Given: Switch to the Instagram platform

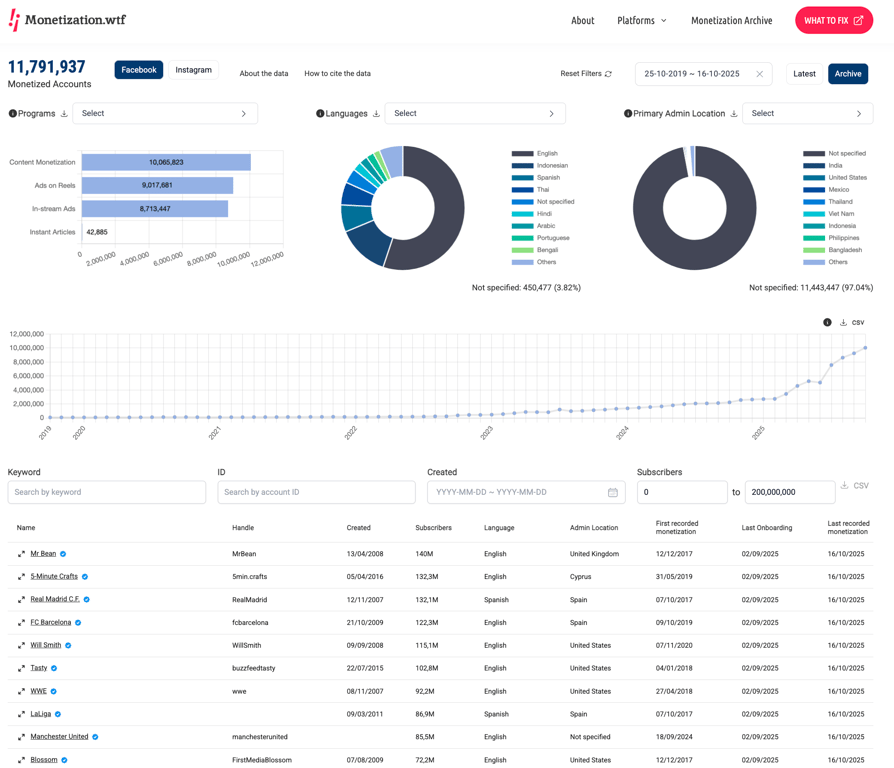Looking at the screenshot, I should 193,70.
